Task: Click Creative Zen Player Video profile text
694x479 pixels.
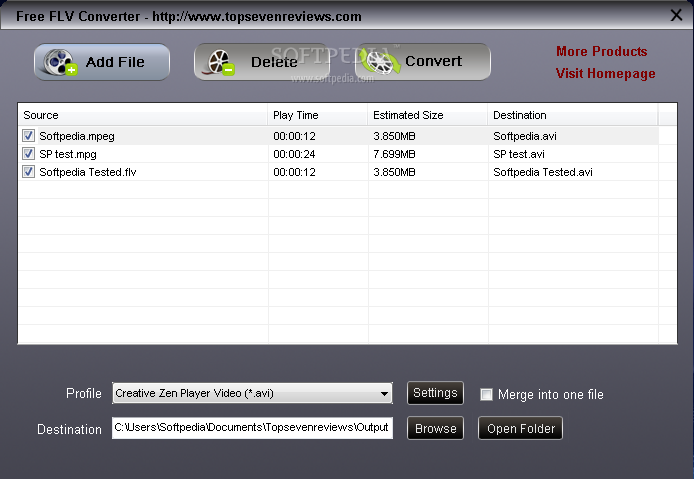Action: pyautogui.click(x=194, y=393)
